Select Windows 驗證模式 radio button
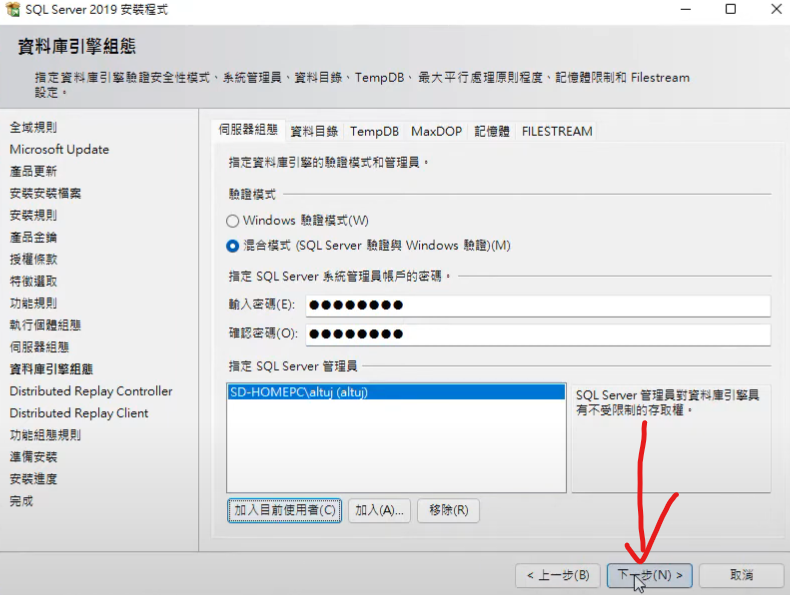 pos(232,221)
